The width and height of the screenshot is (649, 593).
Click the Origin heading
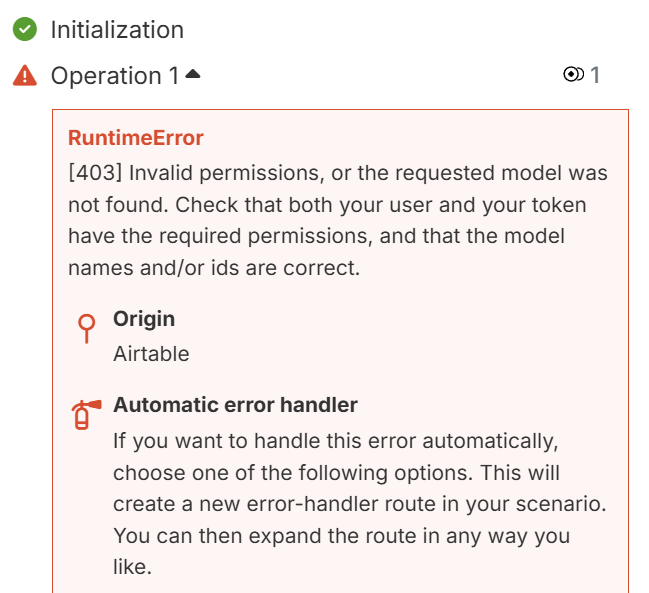[x=144, y=319]
